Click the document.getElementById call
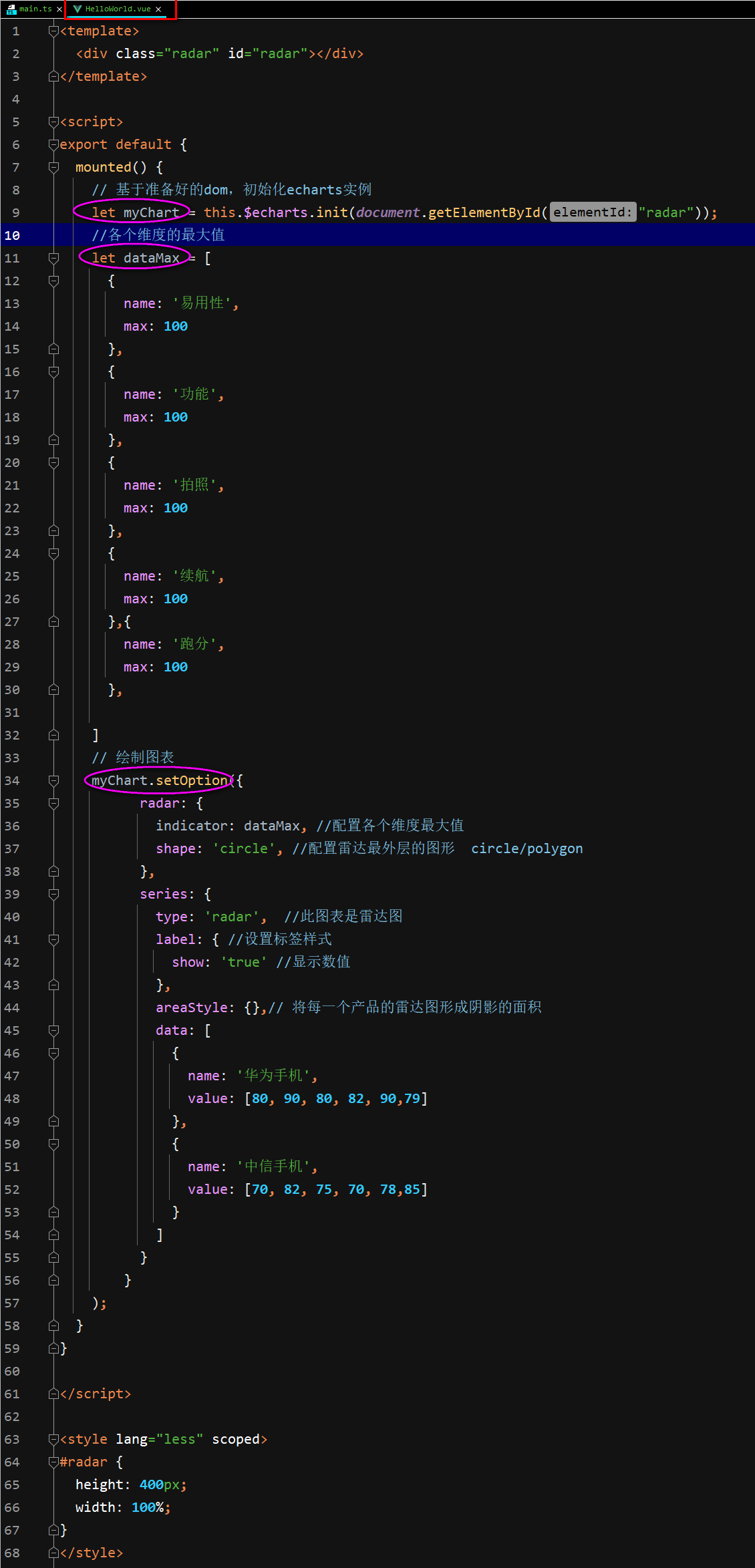 pos(452,212)
